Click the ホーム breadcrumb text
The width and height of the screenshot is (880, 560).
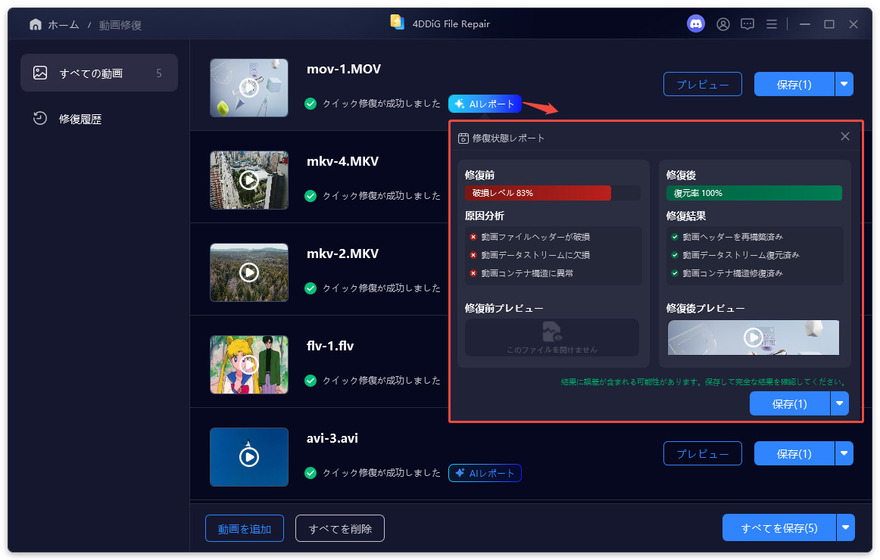click(x=63, y=25)
